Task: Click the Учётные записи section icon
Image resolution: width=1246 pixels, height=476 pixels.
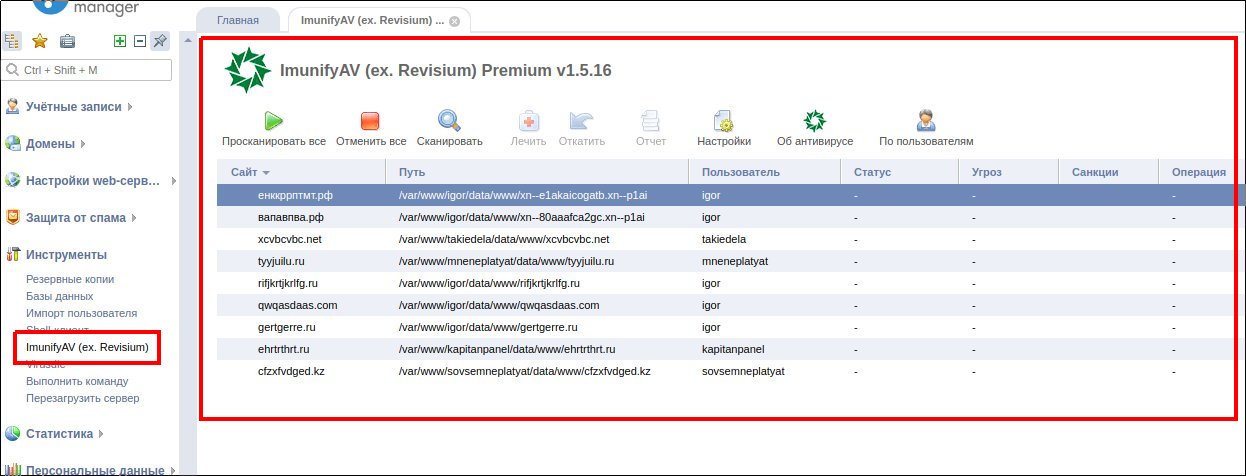Action: tap(13, 106)
